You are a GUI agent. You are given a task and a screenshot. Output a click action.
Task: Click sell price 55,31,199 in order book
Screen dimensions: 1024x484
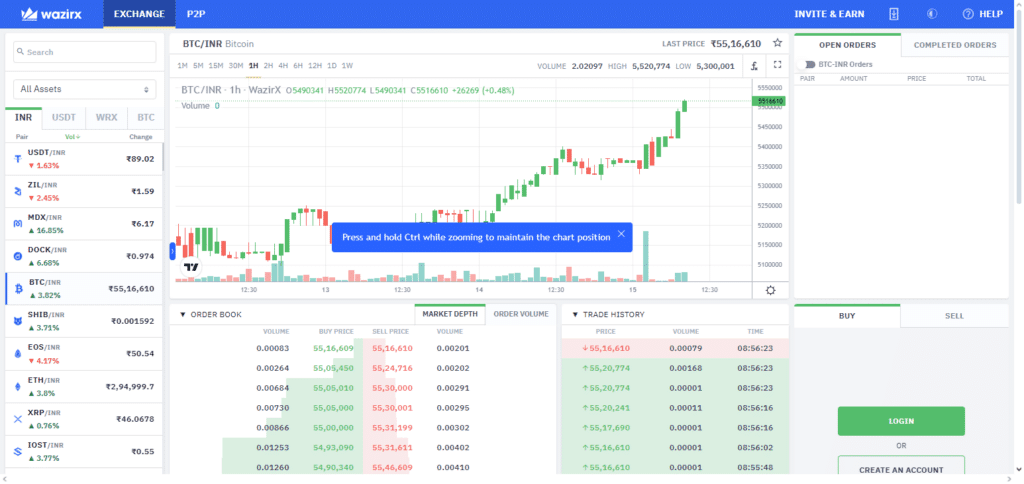[x=392, y=428]
